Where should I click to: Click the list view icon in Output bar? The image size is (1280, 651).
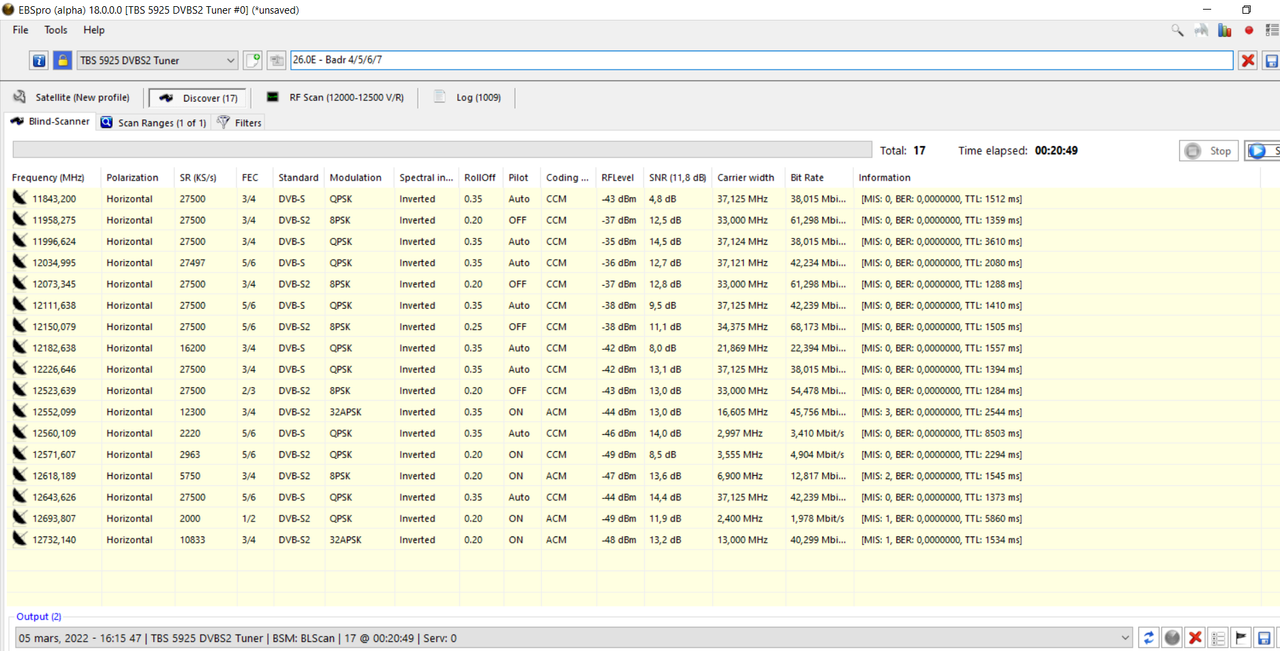click(x=1218, y=638)
